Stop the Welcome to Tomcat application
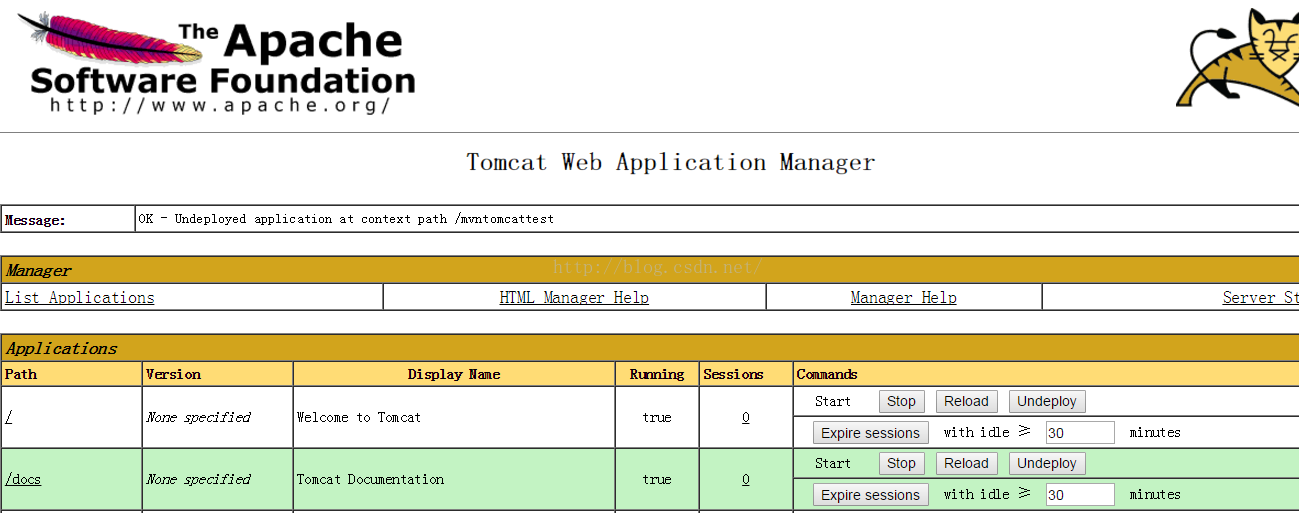 point(901,401)
